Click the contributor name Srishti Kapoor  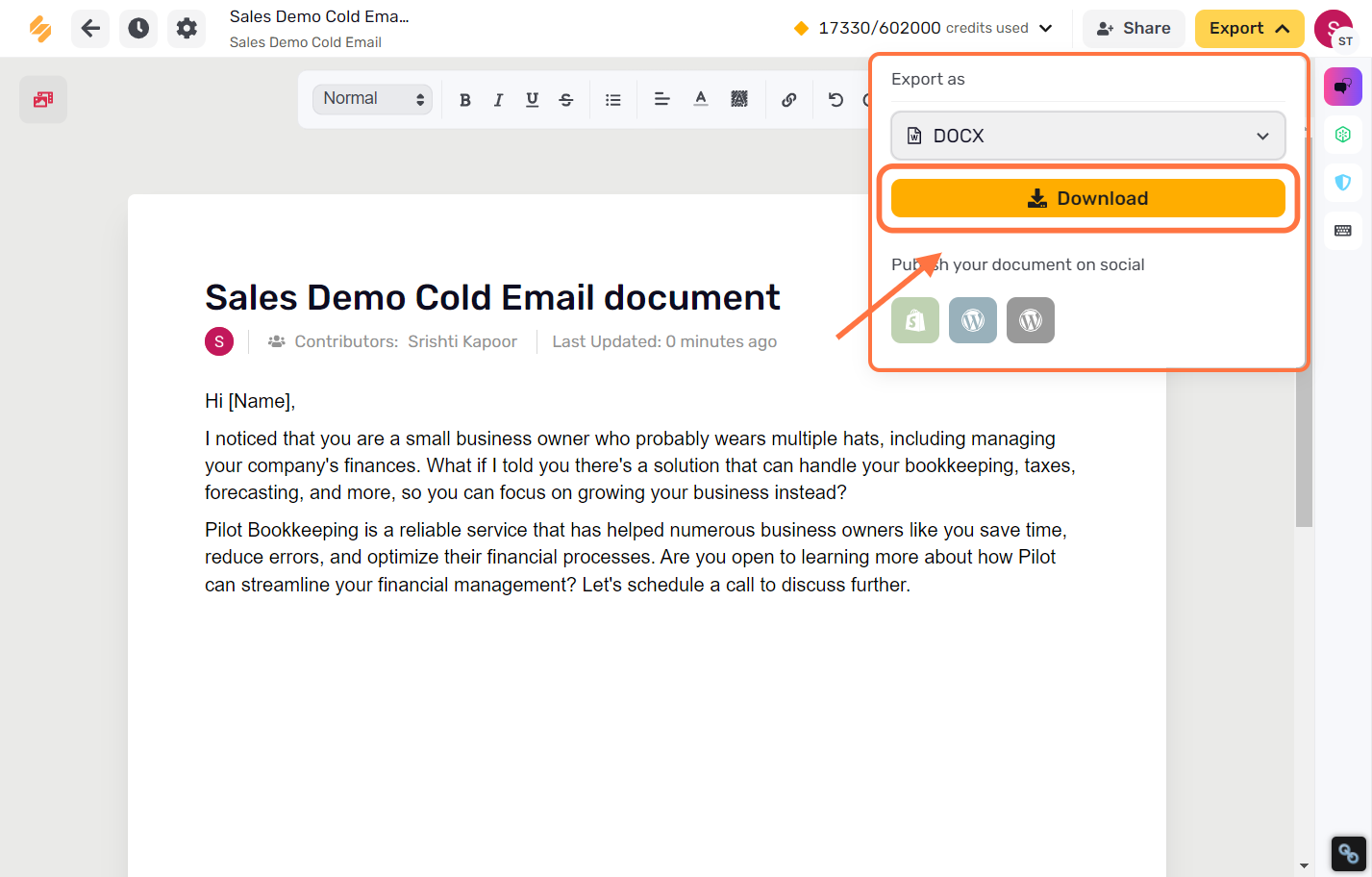[x=462, y=341]
